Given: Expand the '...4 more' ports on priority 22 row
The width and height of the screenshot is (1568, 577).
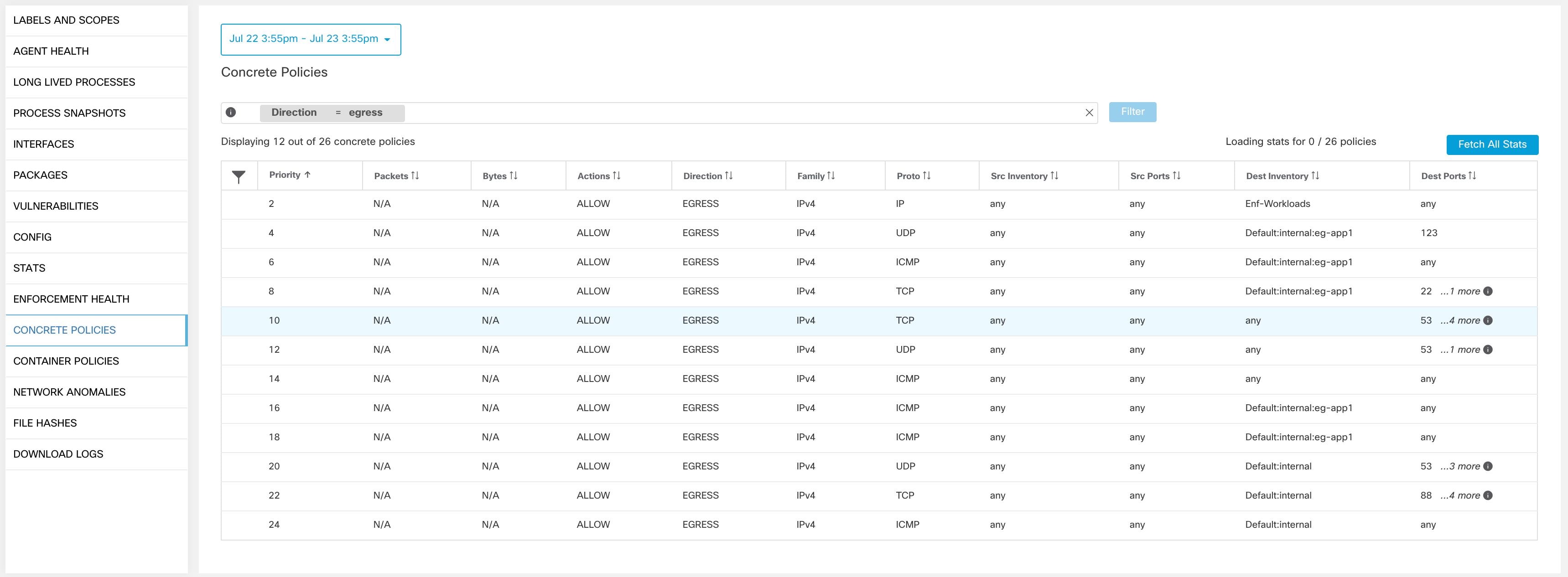Looking at the screenshot, I should [1460, 495].
